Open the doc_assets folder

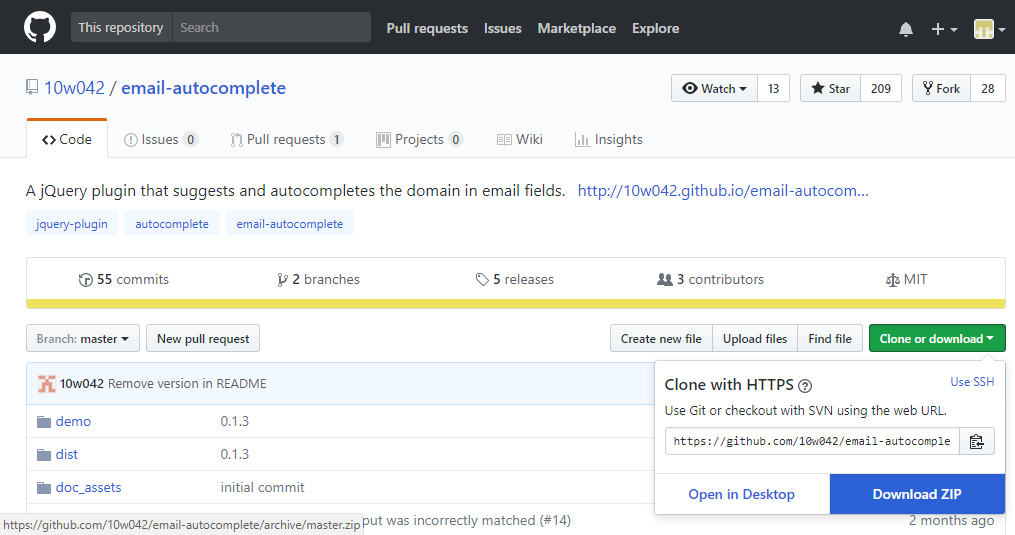(x=88, y=488)
